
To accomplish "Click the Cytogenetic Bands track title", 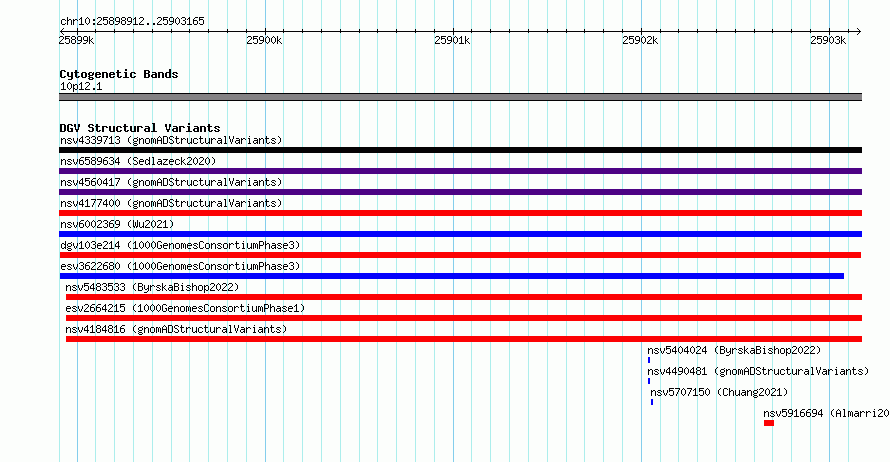I will (x=119, y=74).
